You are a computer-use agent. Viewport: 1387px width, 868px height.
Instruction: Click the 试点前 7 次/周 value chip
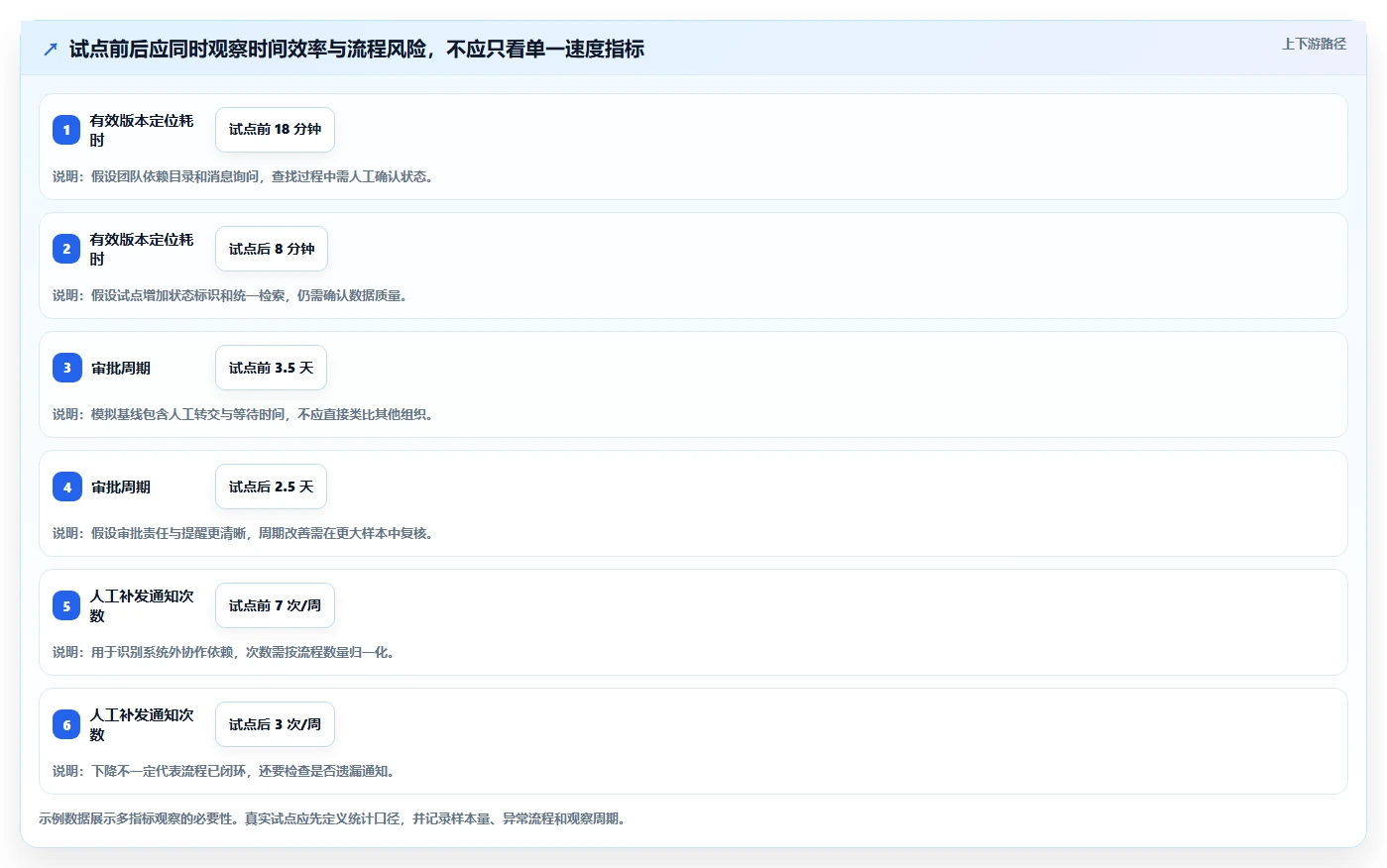[275, 605]
